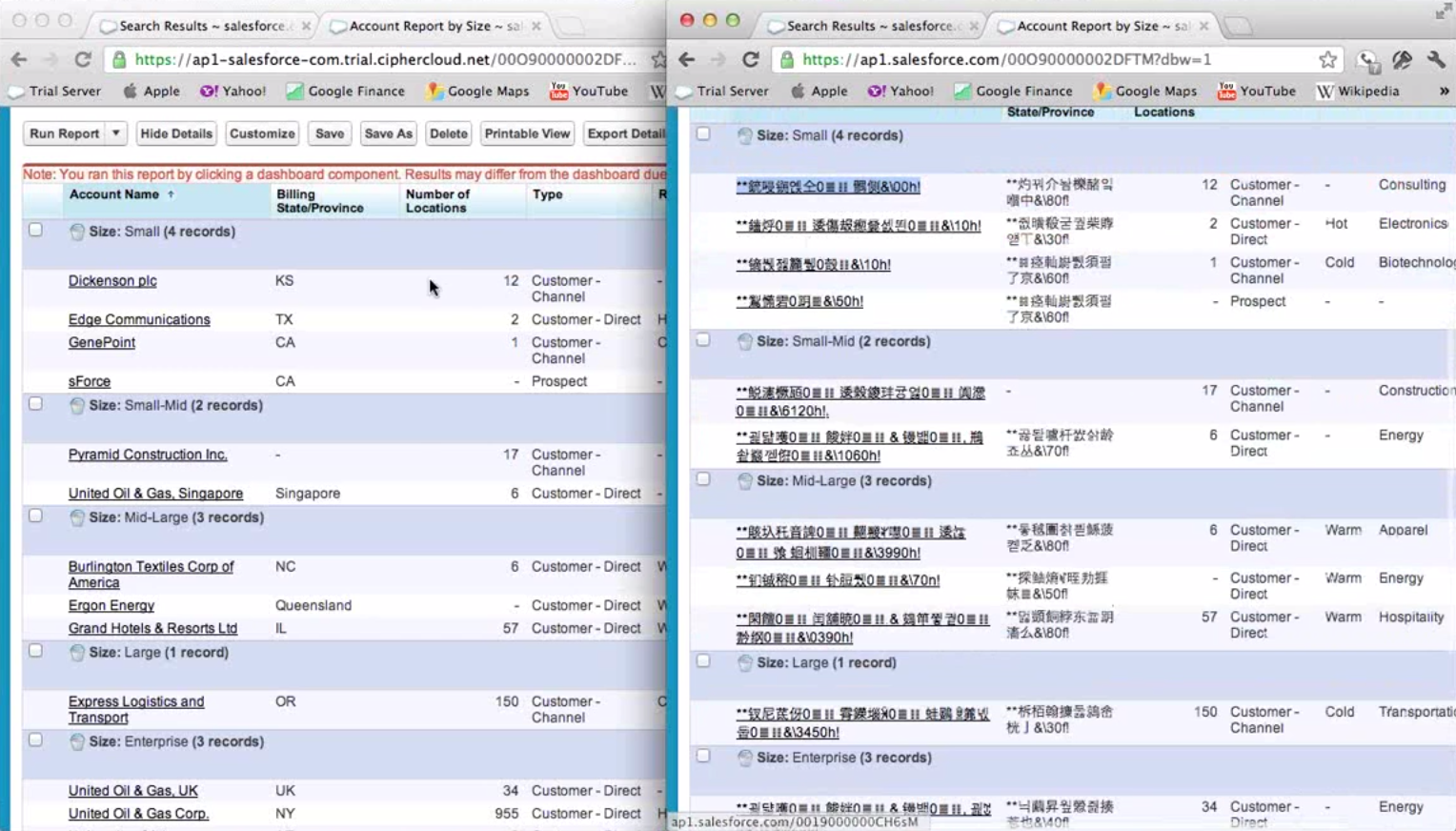Click back arrow in right browser window
This screenshot has height=831, width=1456.
point(687,59)
